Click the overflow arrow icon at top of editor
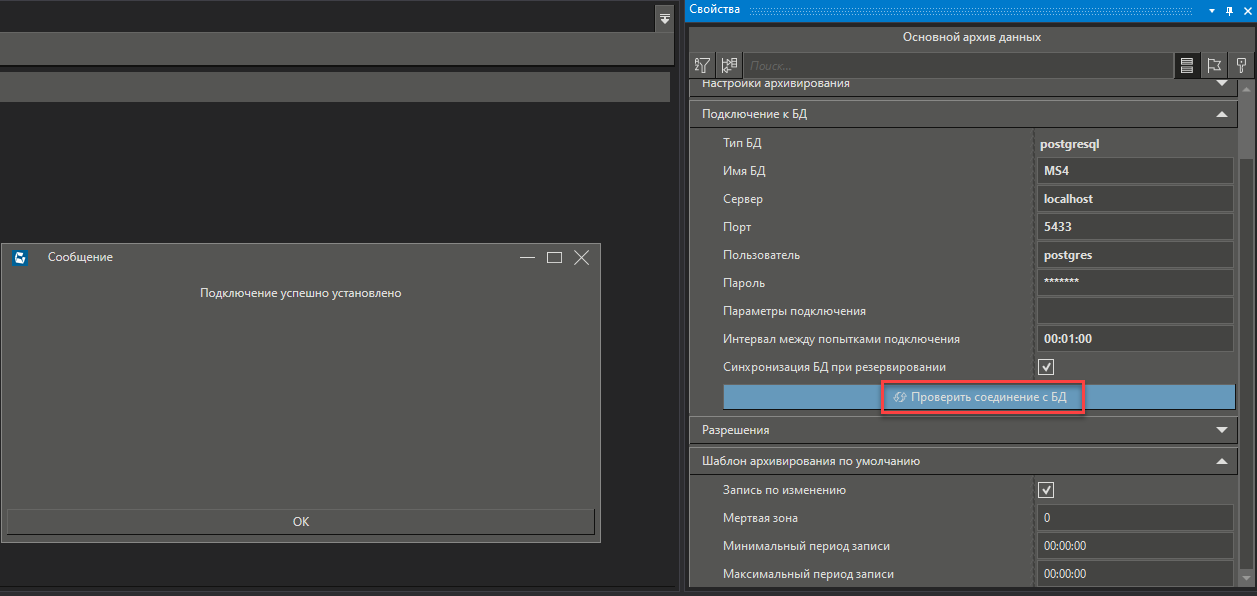This screenshot has width=1257, height=596. pos(664,19)
